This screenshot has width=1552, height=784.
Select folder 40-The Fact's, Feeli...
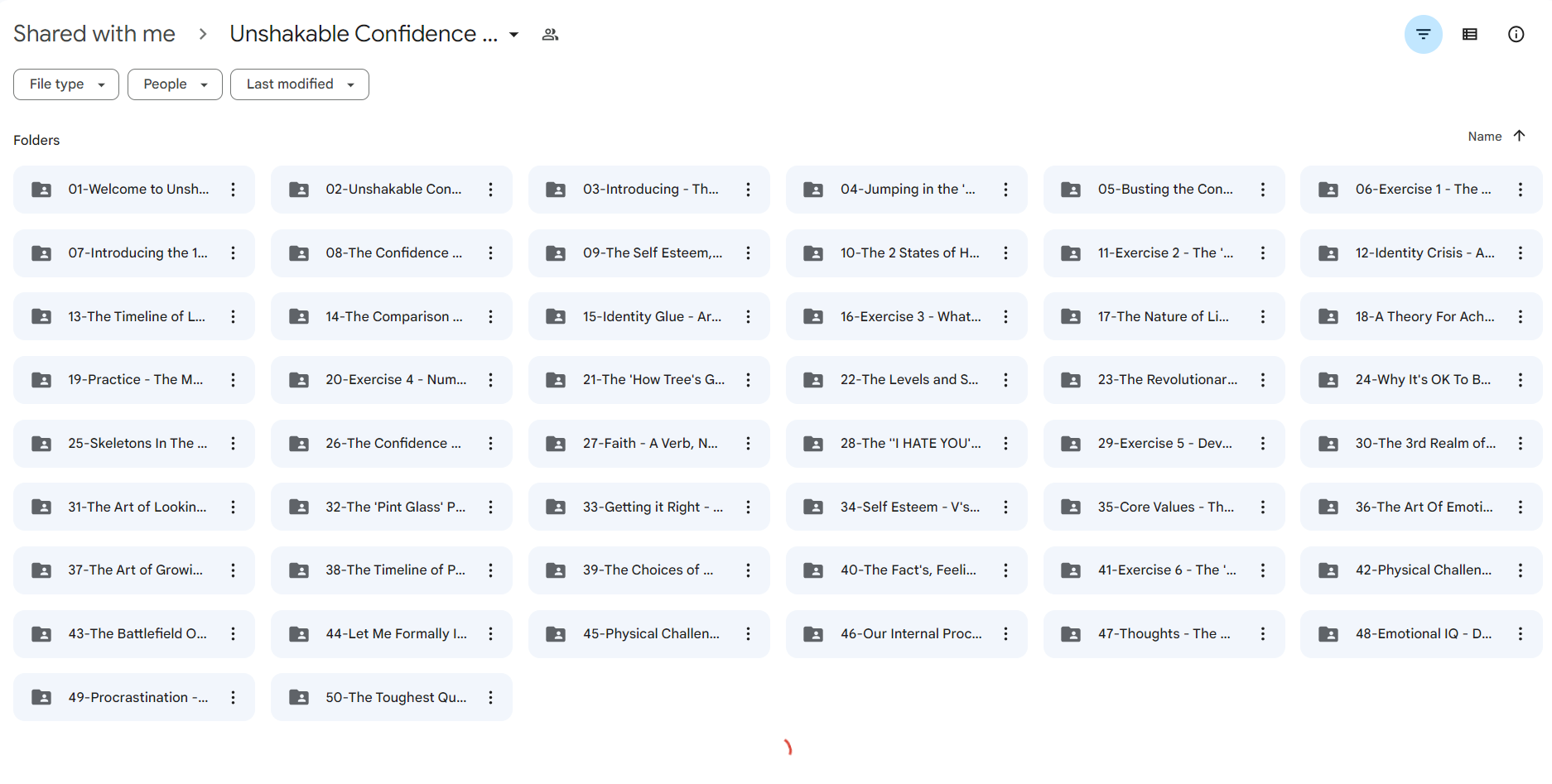[x=907, y=570]
